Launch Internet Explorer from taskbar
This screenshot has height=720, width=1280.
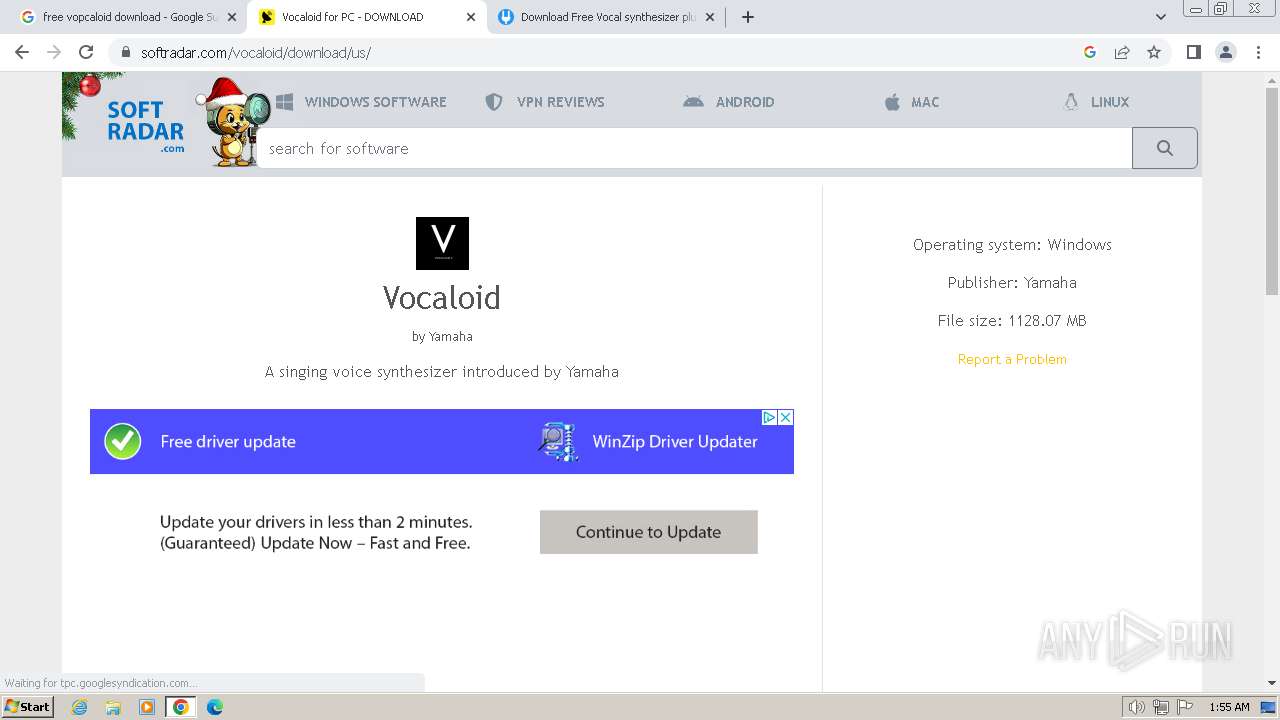tap(79, 707)
